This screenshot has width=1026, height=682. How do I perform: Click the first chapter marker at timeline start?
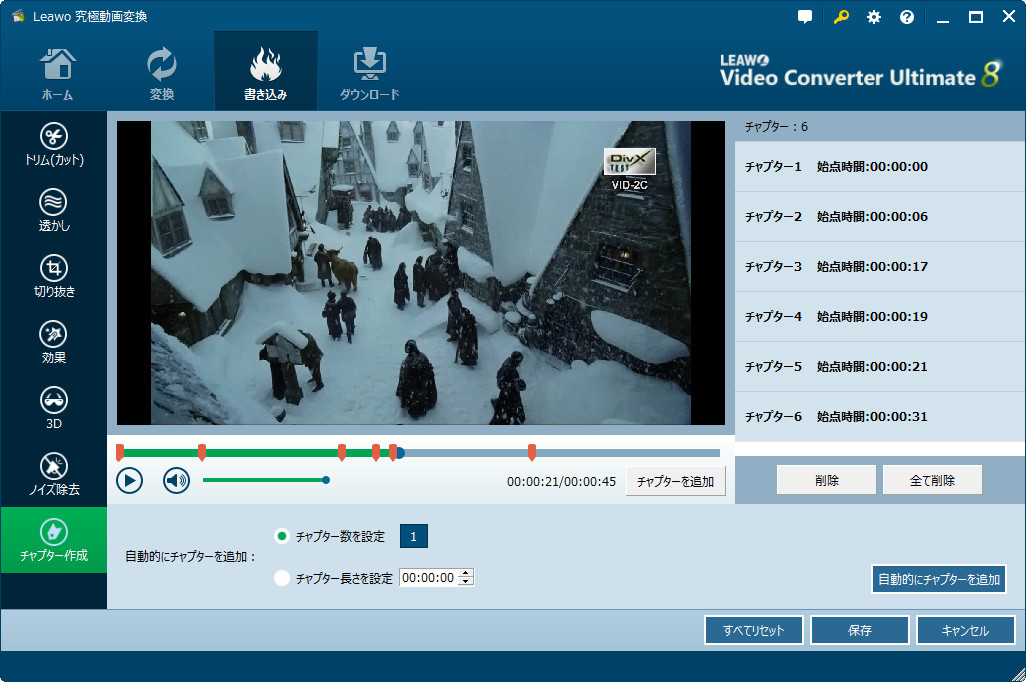(x=120, y=452)
